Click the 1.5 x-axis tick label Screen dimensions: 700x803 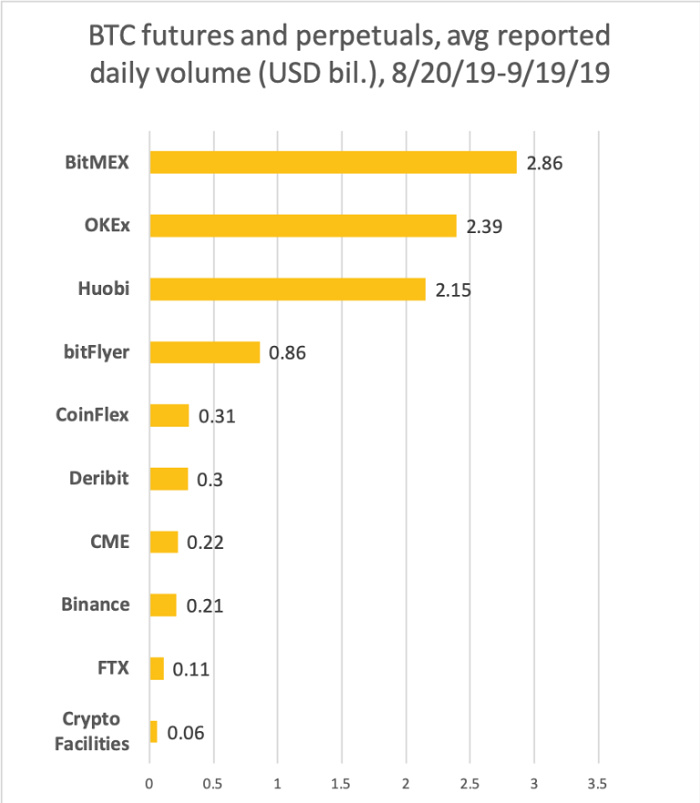tap(341, 784)
